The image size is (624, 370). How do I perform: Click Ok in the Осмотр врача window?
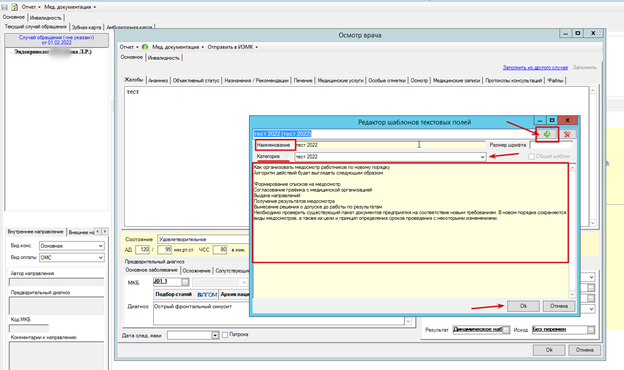pyautogui.click(x=549, y=350)
